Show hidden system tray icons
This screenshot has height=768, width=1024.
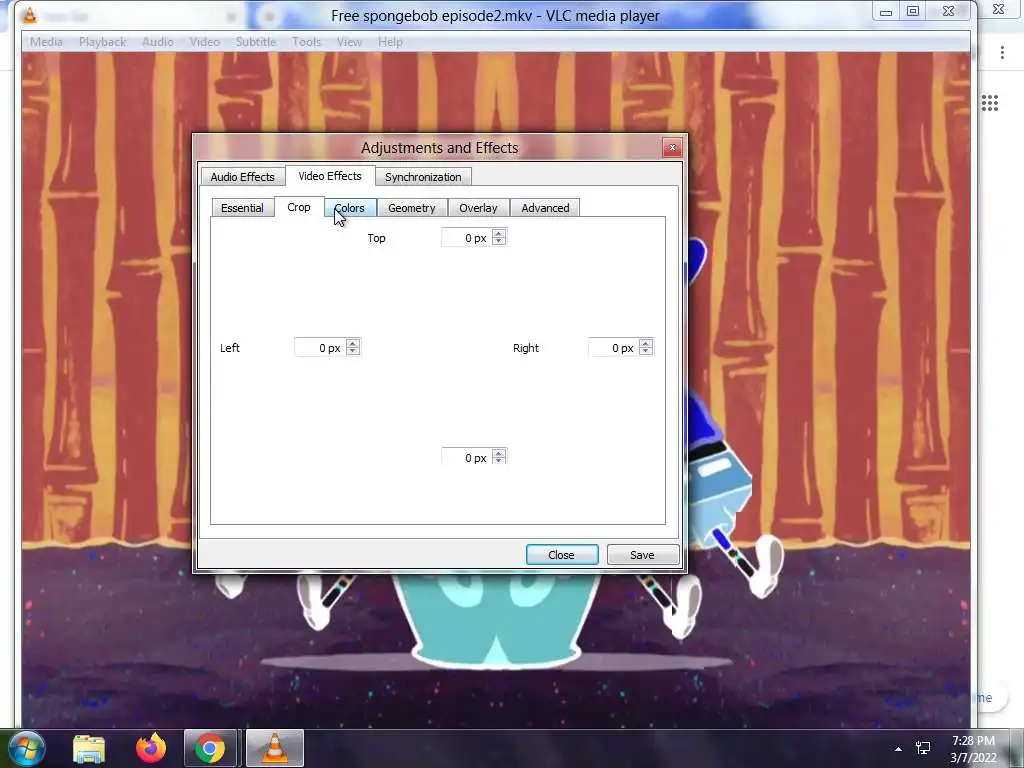coord(899,749)
